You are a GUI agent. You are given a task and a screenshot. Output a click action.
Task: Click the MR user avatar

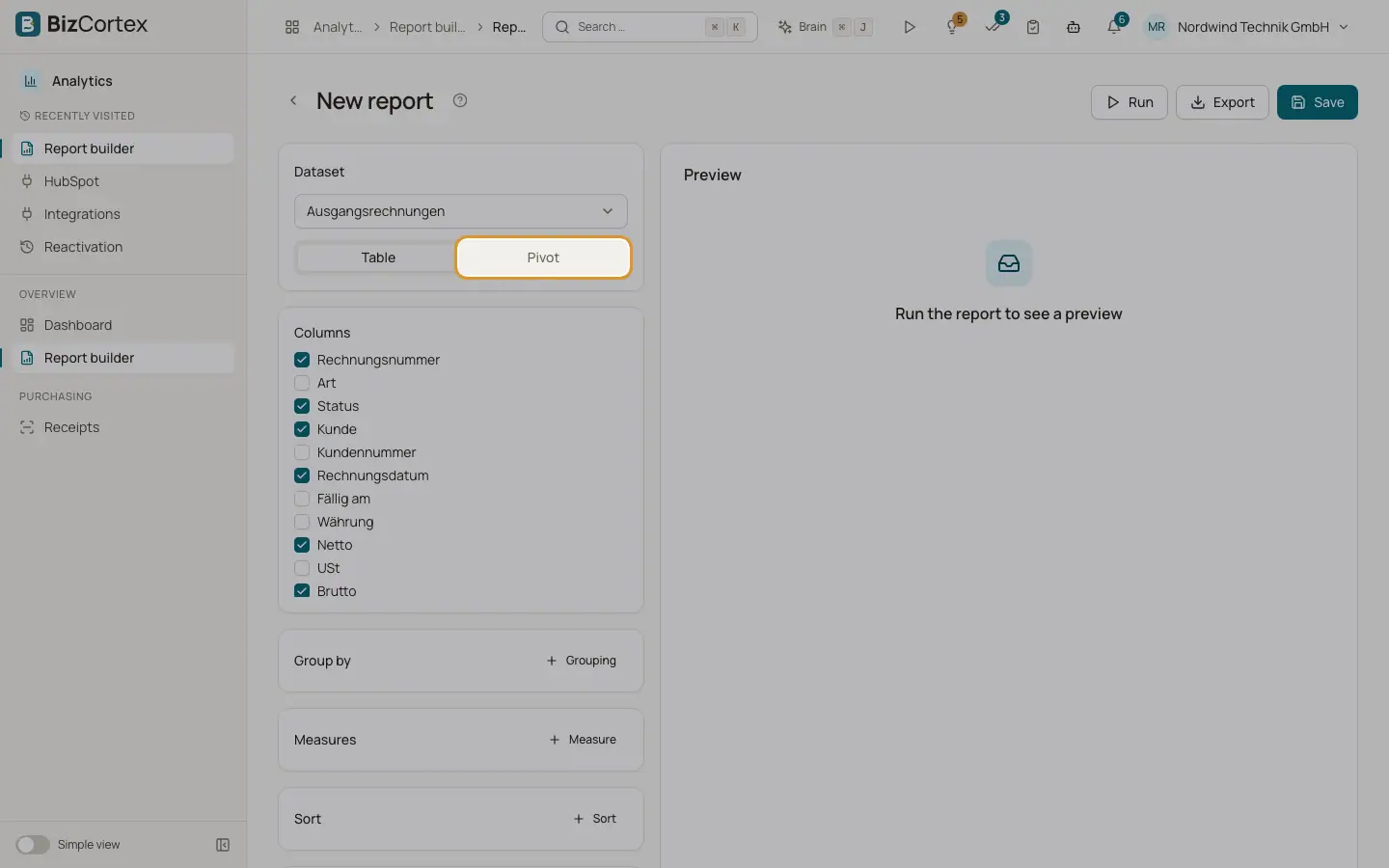[1157, 27]
